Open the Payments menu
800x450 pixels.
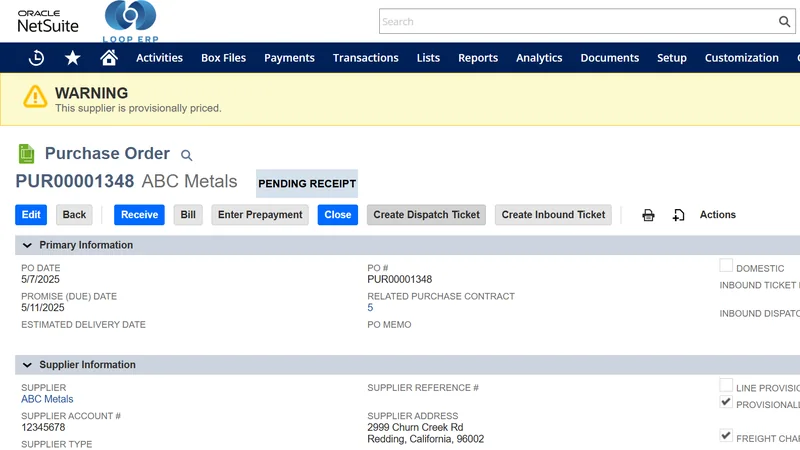coord(289,58)
